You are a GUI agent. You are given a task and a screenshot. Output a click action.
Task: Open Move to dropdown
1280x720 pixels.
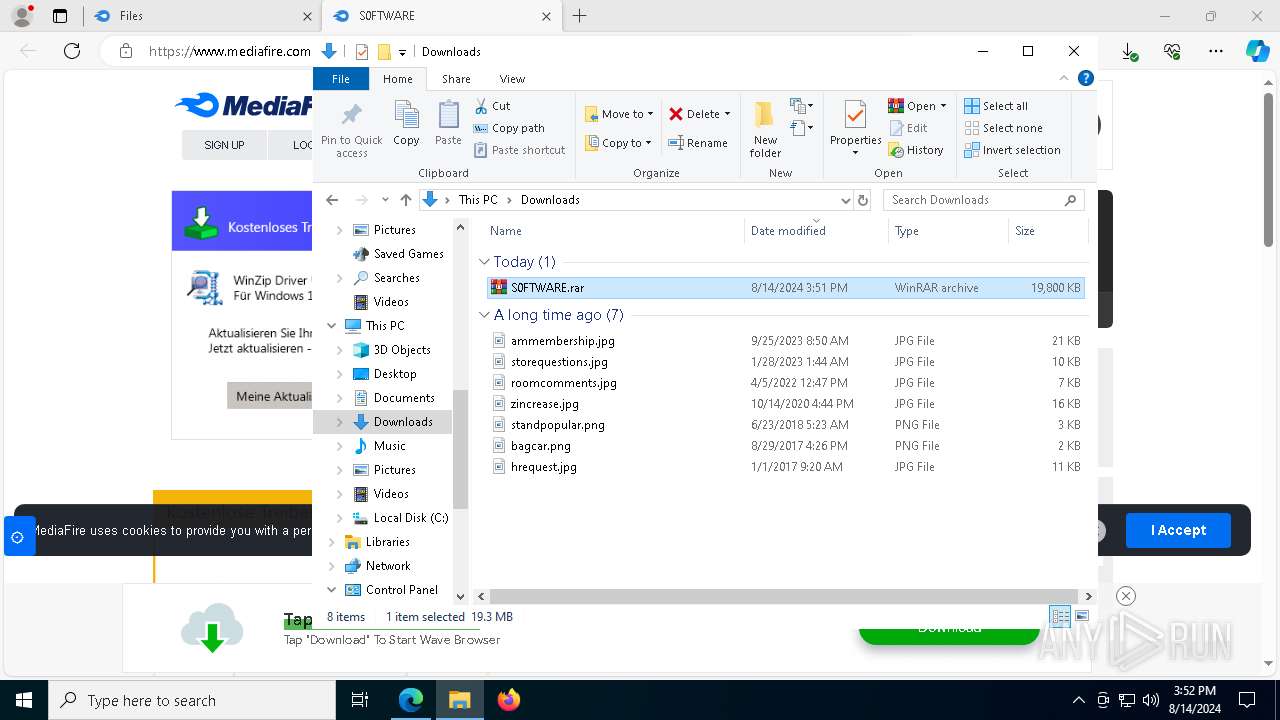[x=619, y=114]
